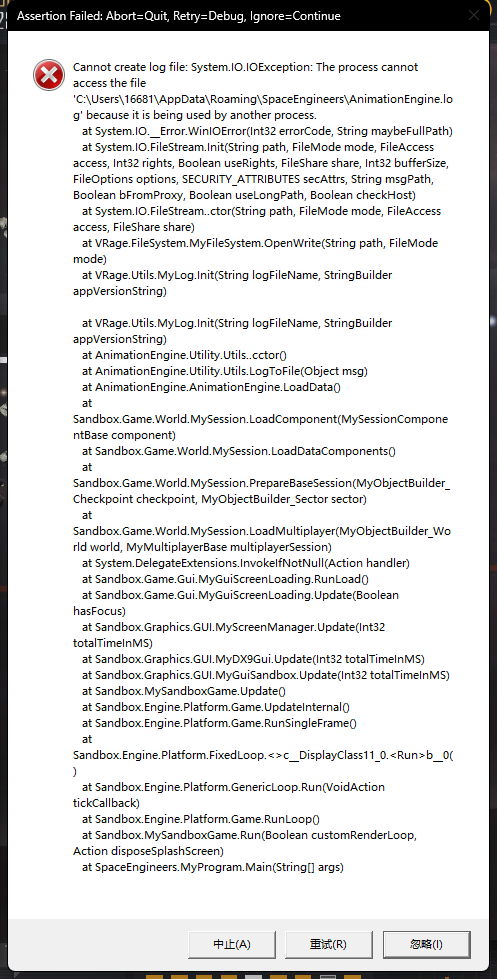Ignore the assertion using 忽略(I)

coord(426,944)
